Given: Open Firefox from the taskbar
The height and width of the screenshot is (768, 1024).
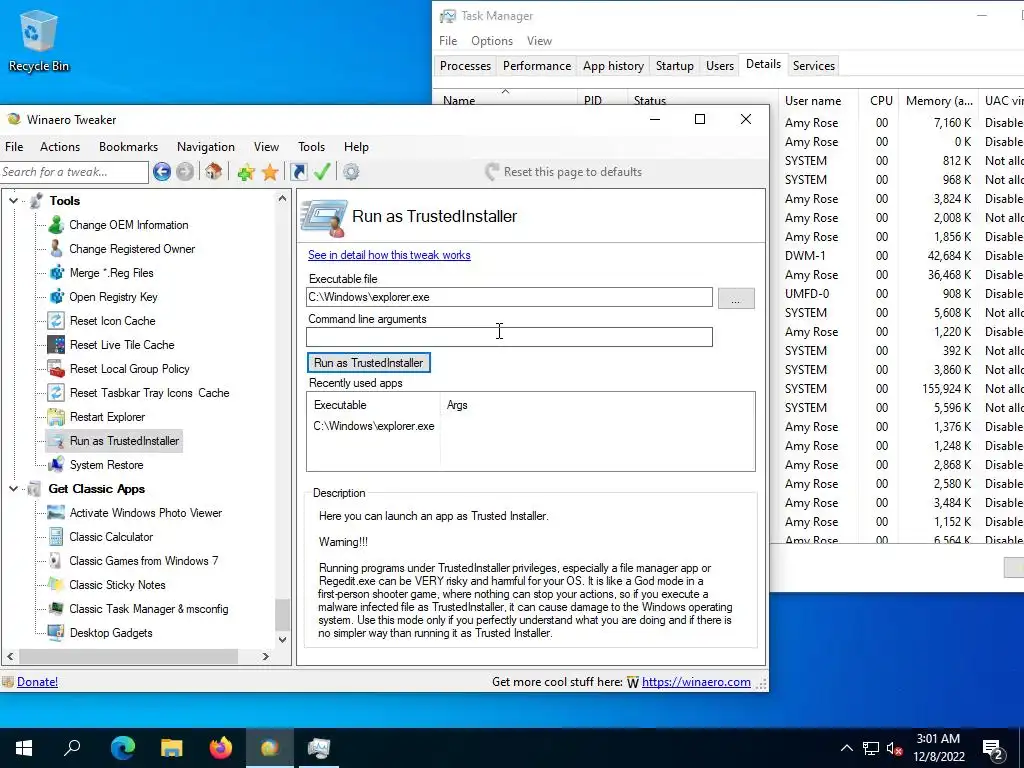Looking at the screenshot, I should pos(221,747).
